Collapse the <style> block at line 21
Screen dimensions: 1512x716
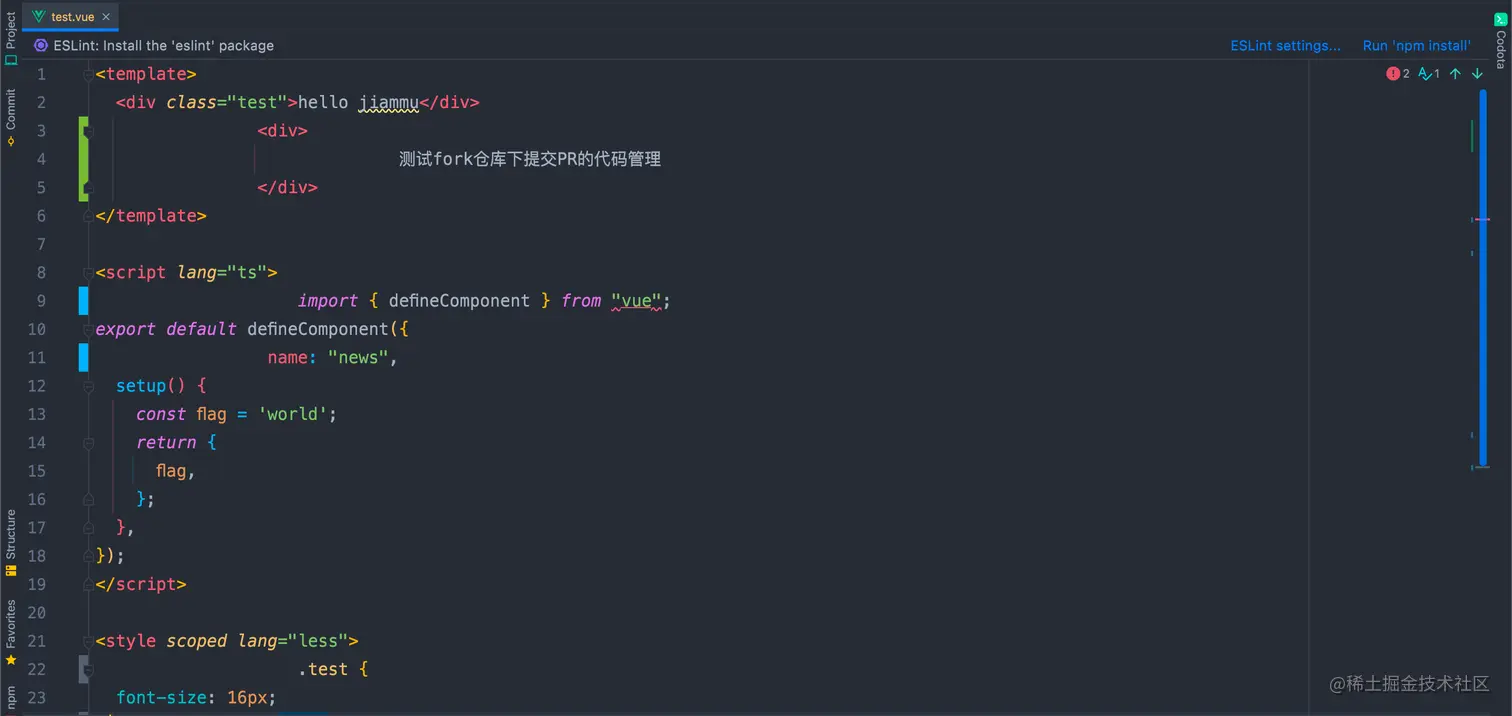click(x=89, y=641)
